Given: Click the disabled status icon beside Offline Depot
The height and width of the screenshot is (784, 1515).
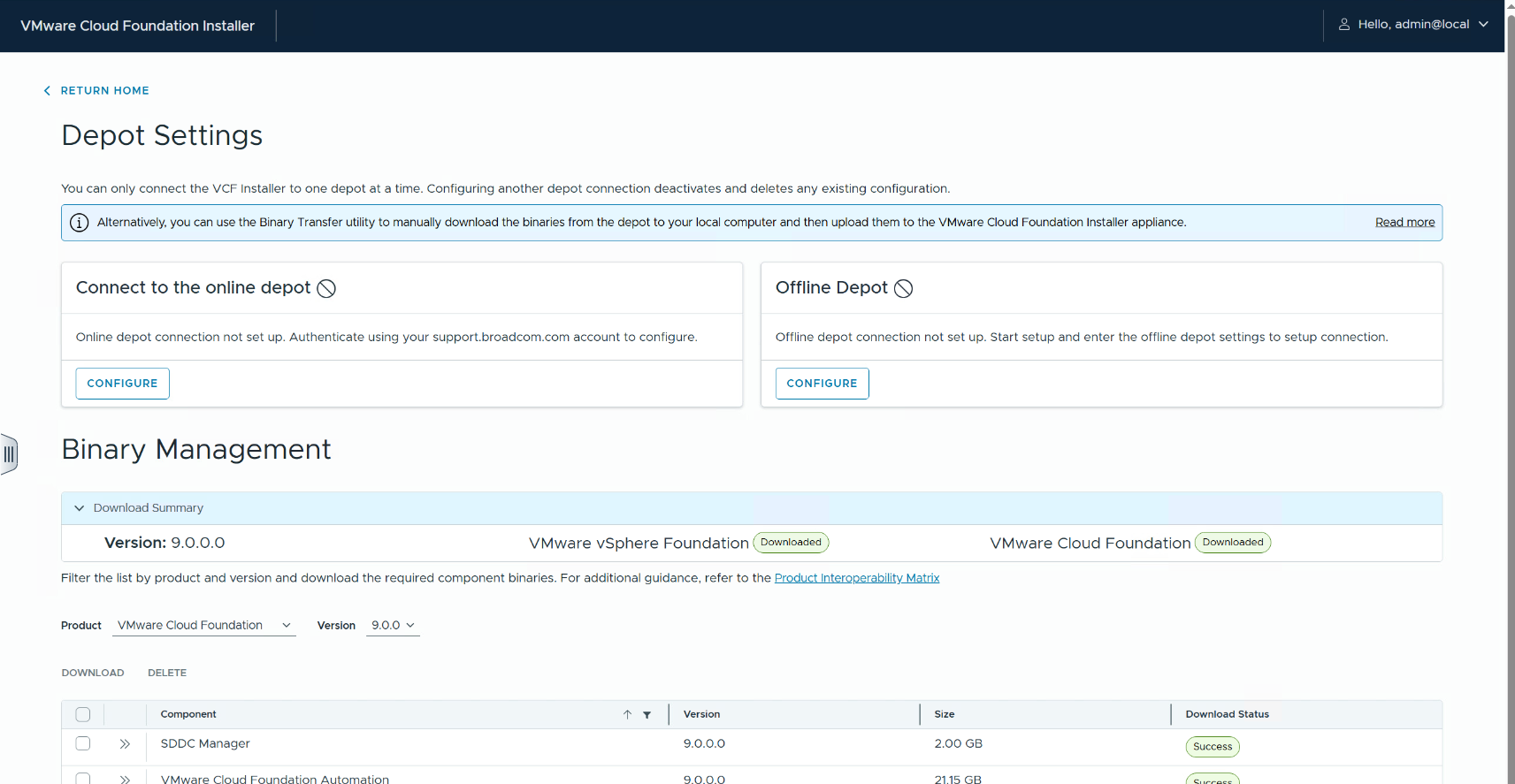Looking at the screenshot, I should tap(903, 288).
